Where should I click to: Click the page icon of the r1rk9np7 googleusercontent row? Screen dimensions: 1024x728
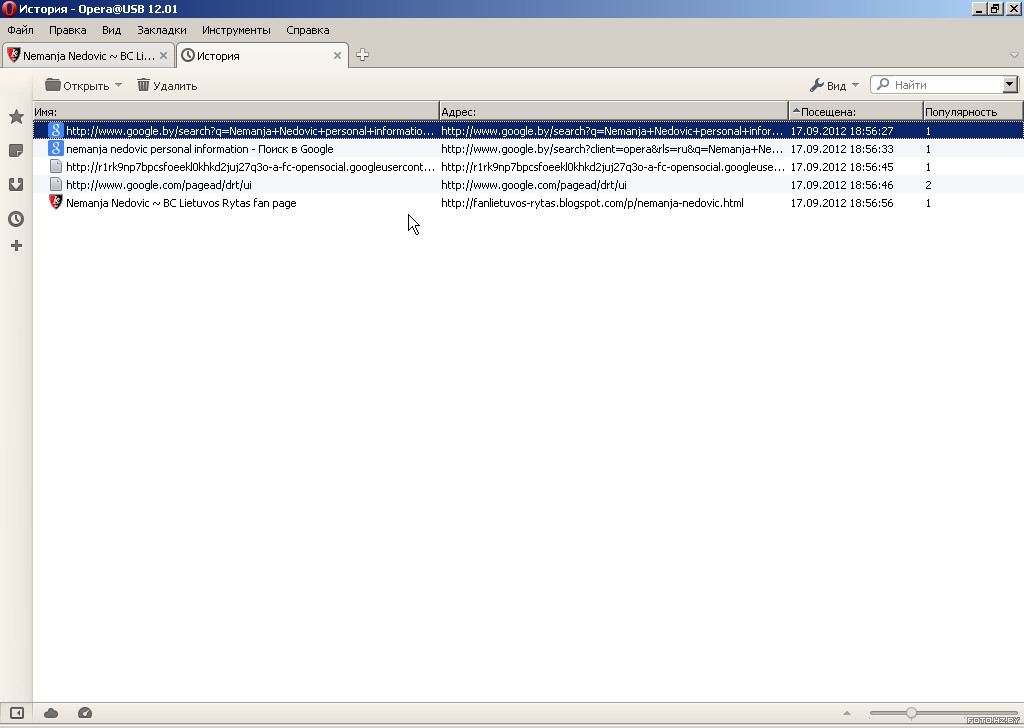pos(56,166)
